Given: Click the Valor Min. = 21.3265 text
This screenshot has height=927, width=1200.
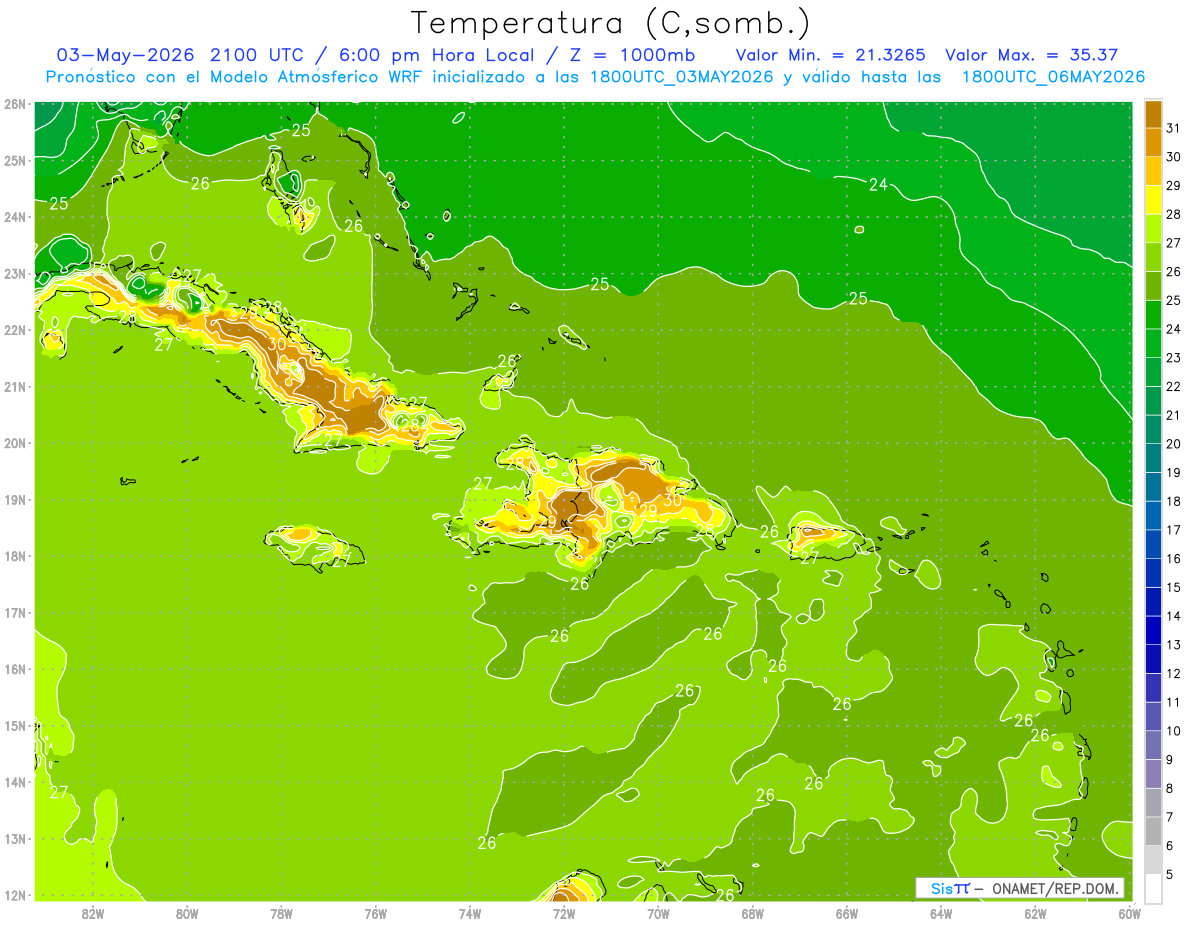Looking at the screenshot, I should 830,55.
